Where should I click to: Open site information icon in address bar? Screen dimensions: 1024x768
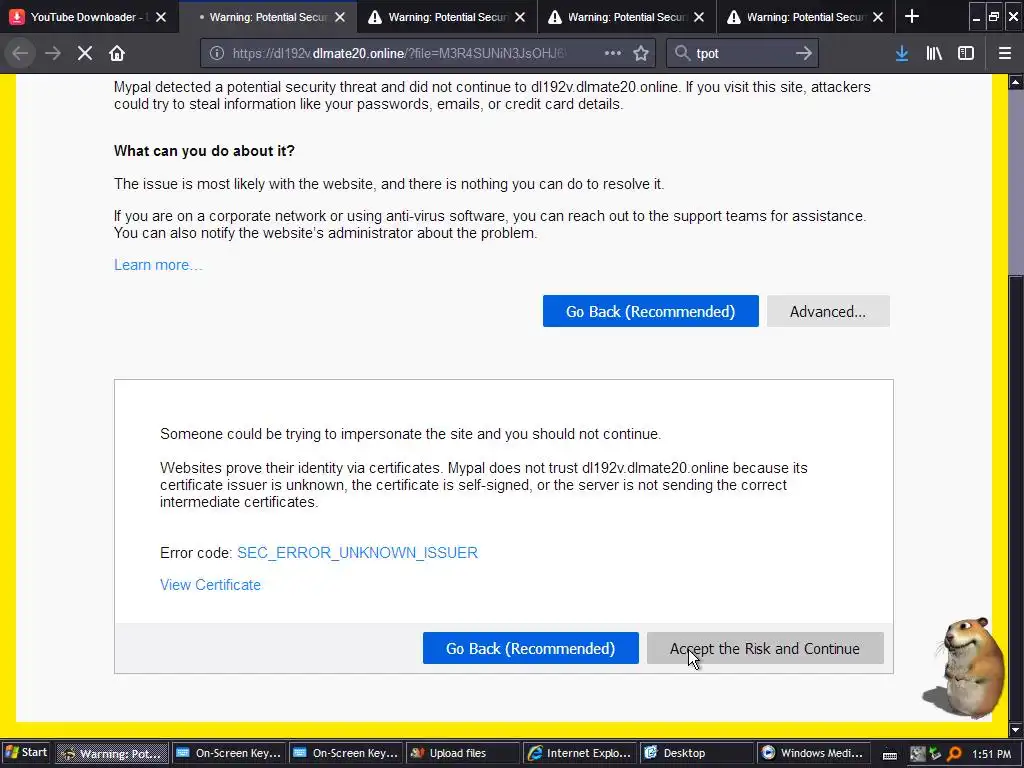point(217,54)
